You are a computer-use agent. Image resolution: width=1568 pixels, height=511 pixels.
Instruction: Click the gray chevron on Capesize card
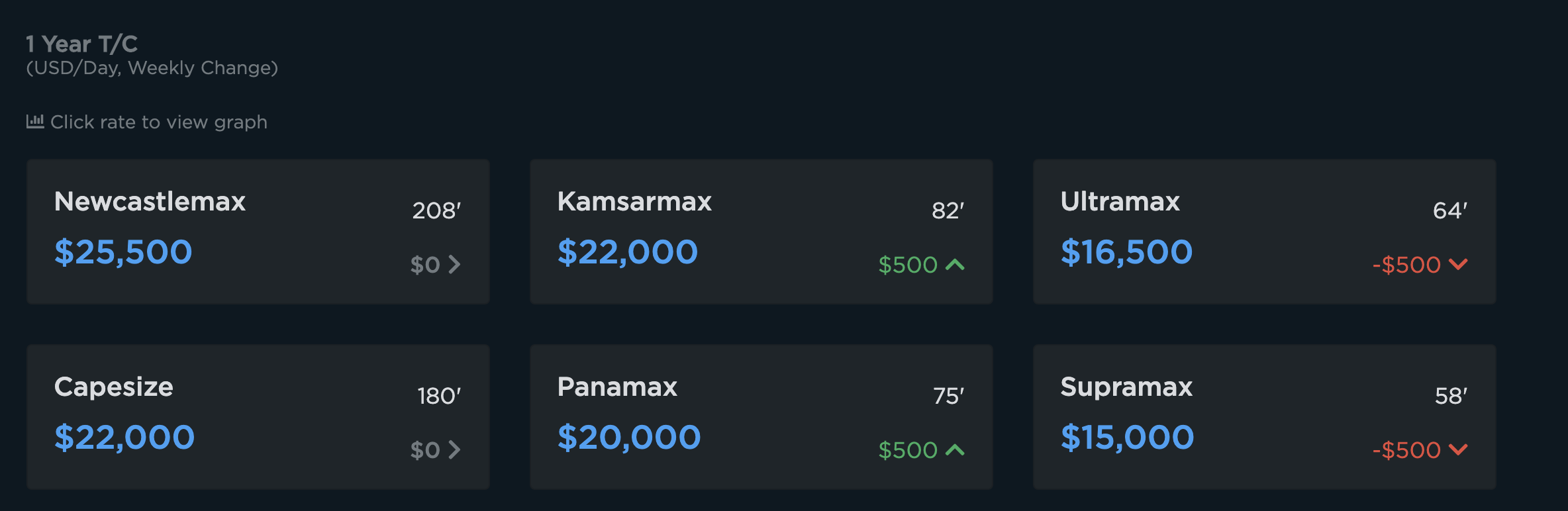click(454, 450)
